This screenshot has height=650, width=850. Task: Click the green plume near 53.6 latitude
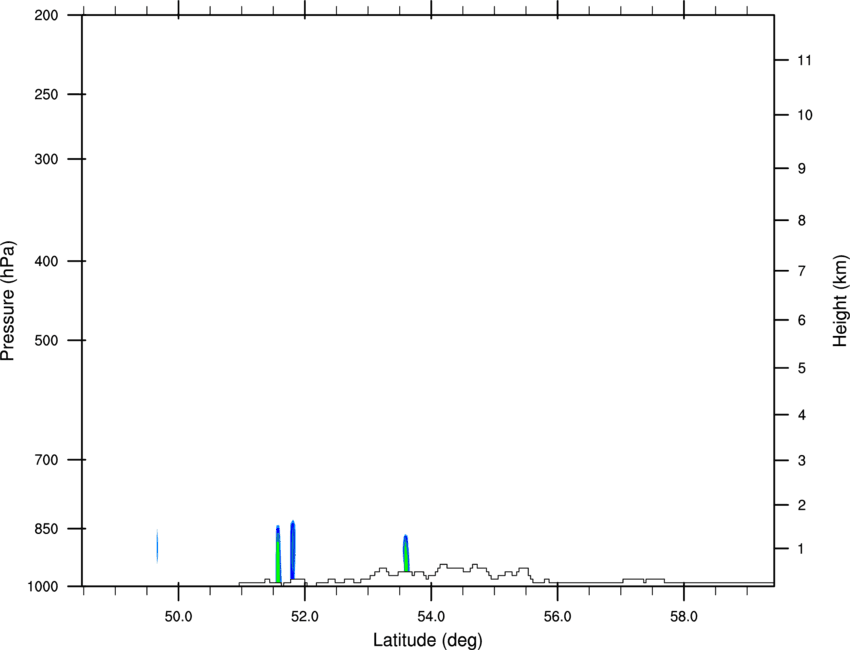point(405,554)
